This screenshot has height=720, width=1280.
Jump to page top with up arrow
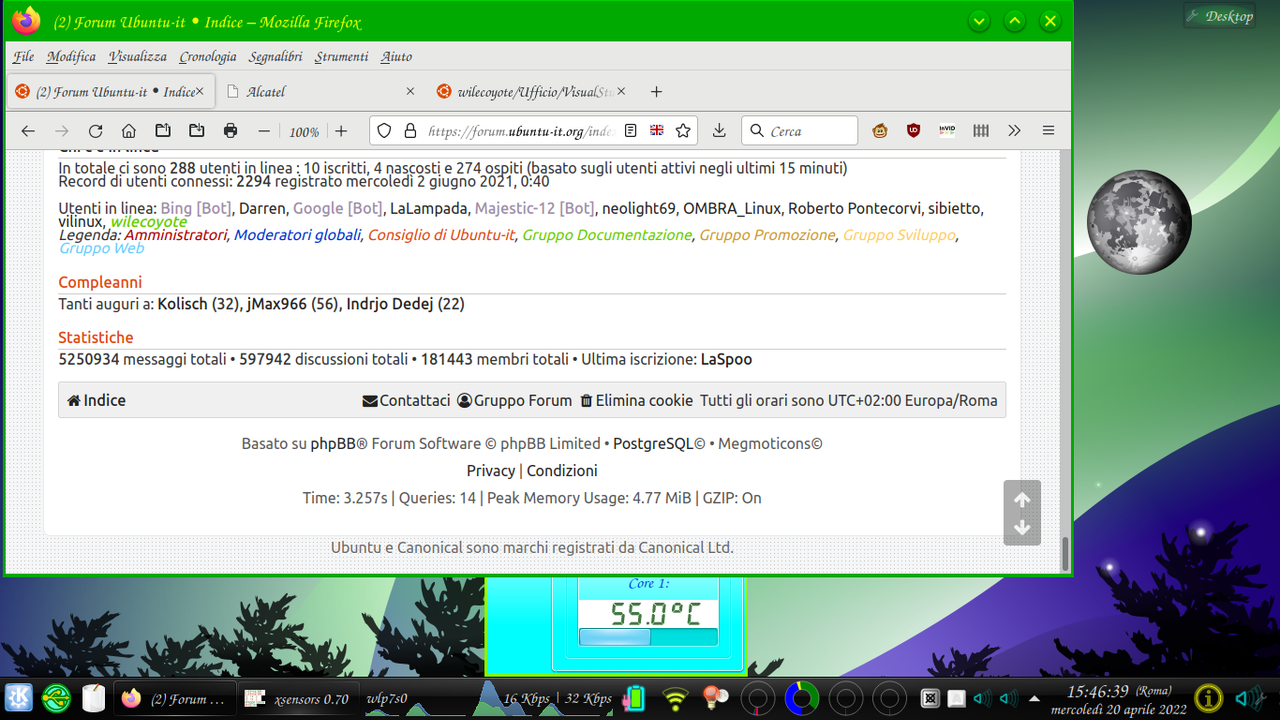click(1022, 499)
